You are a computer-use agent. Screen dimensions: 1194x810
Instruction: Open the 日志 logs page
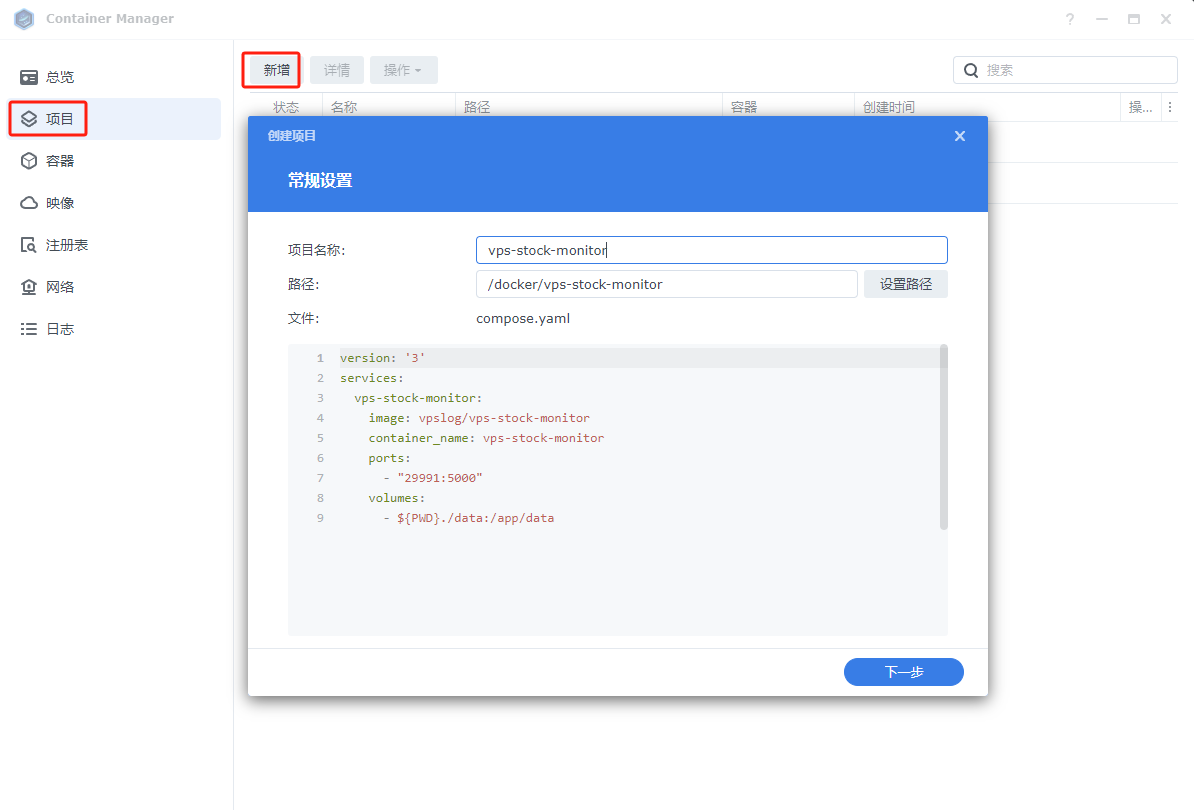pos(114,328)
